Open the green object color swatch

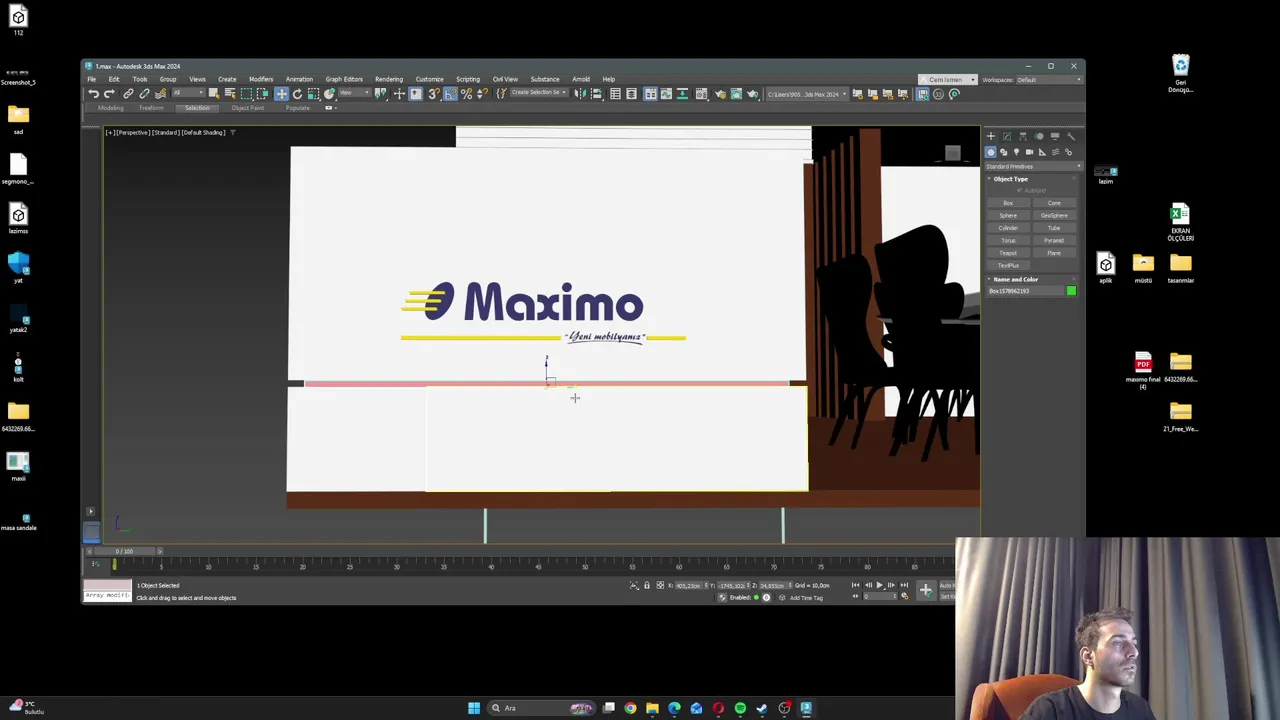pos(1071,291)
